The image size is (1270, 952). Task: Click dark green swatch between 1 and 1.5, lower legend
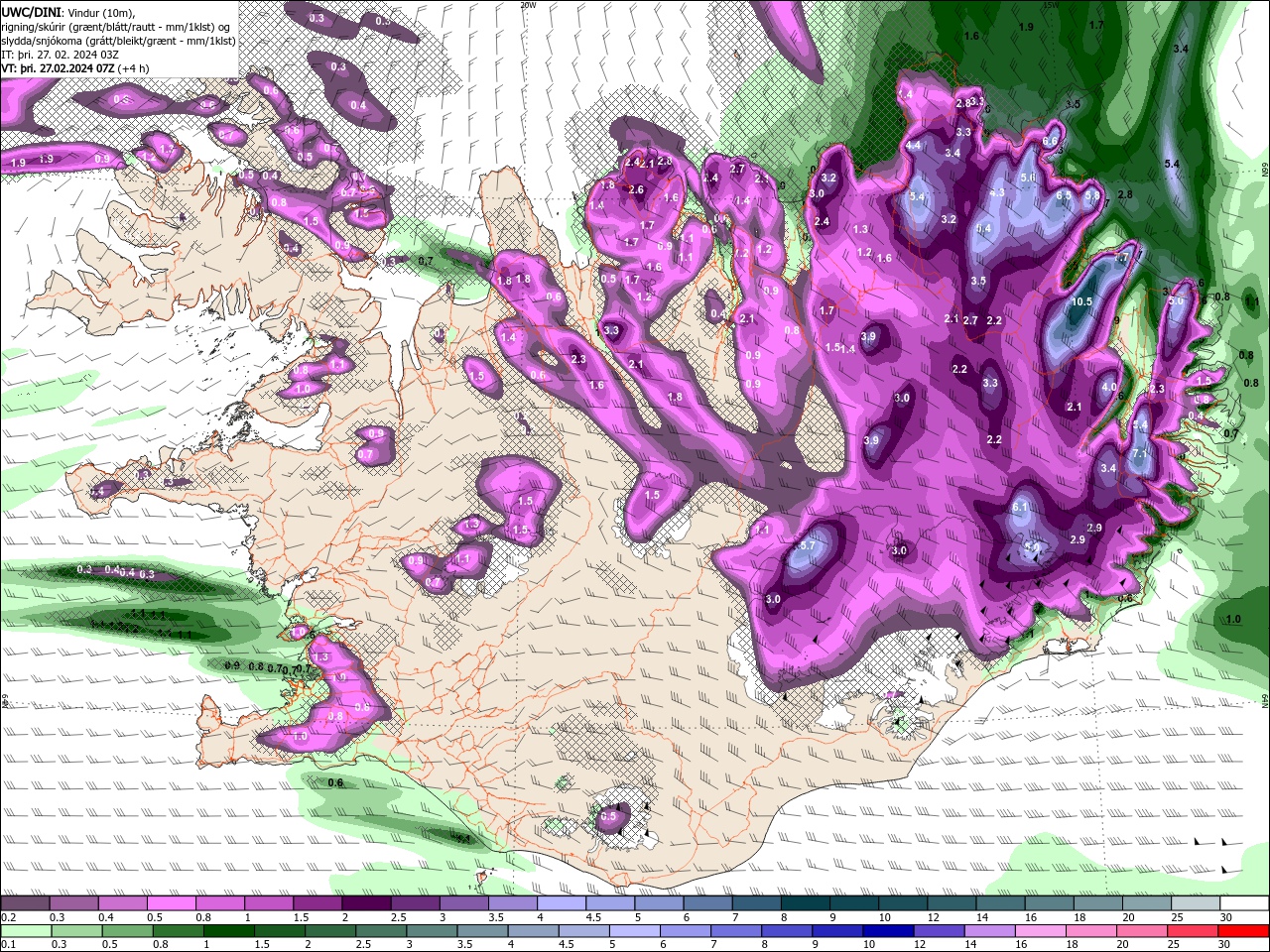[228, 931]
